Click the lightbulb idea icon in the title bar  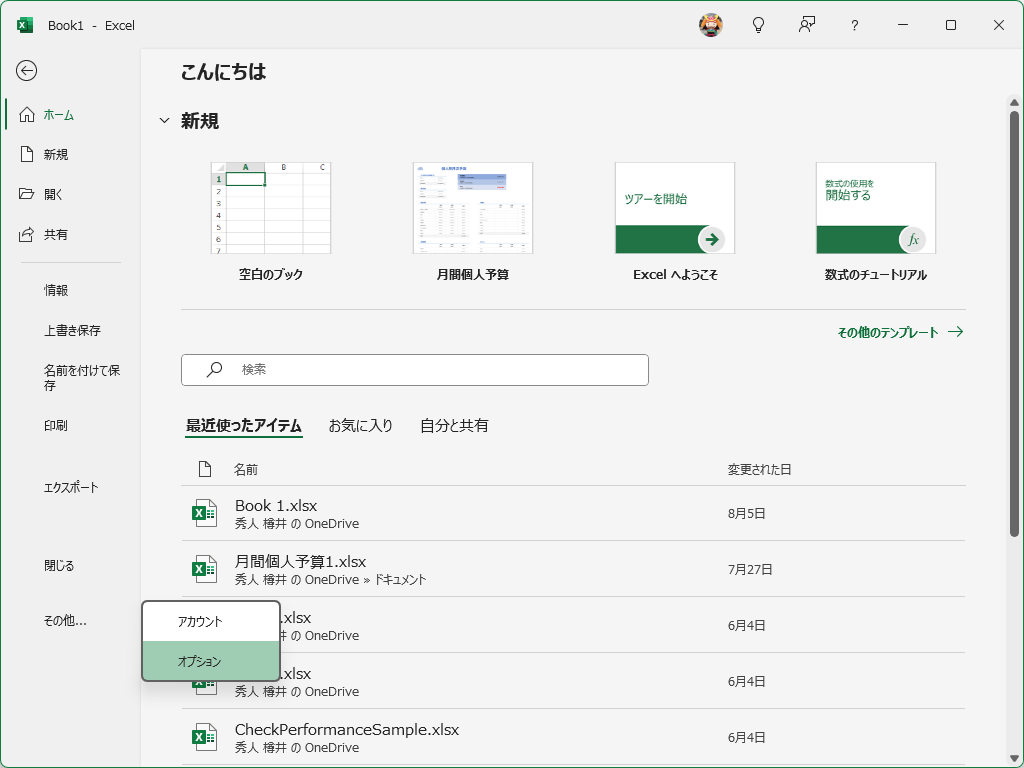758,25
